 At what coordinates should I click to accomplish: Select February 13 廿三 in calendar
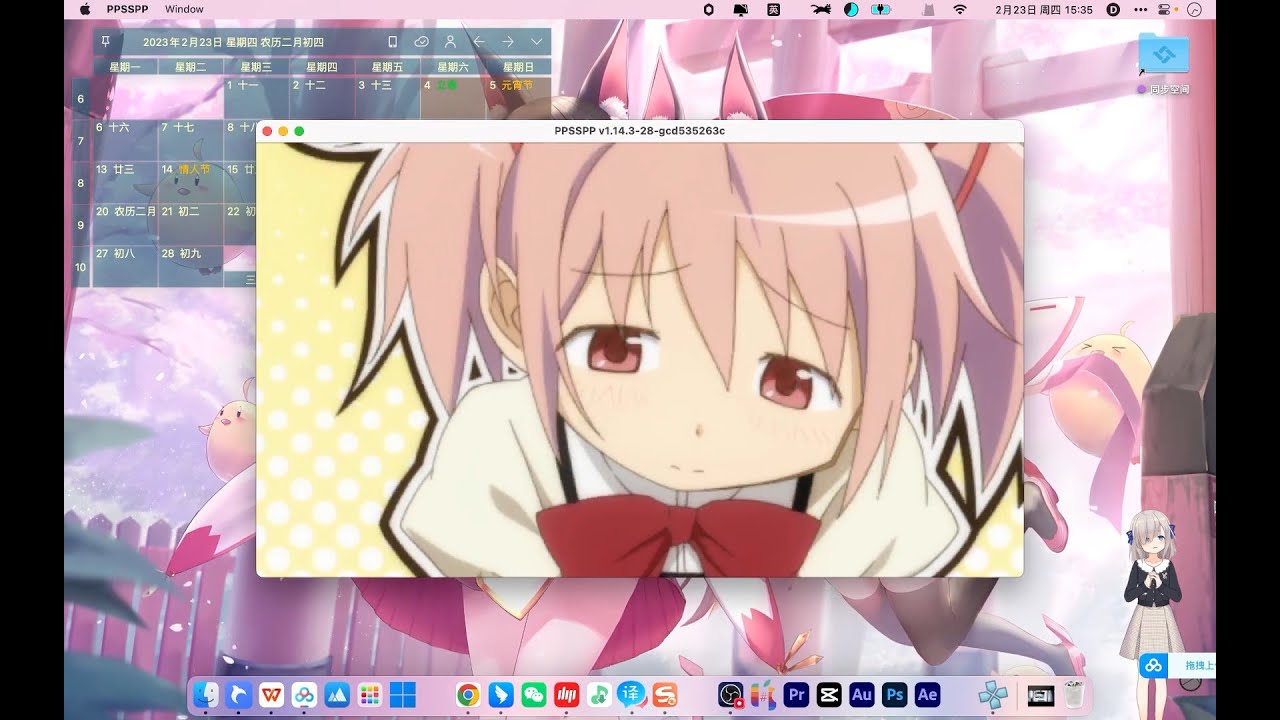click(125, 181)
